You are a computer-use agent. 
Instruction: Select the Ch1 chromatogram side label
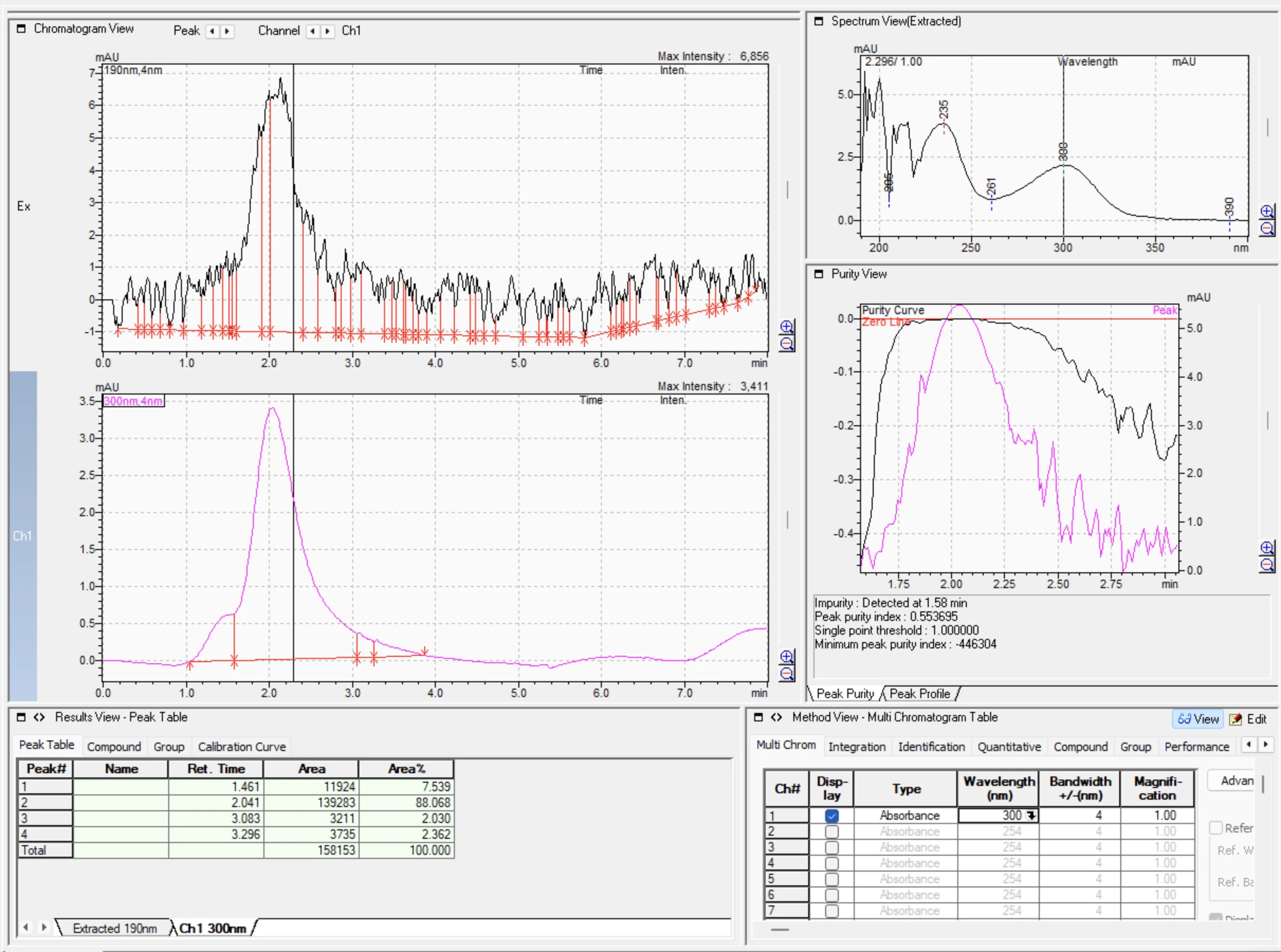[22, 536]
